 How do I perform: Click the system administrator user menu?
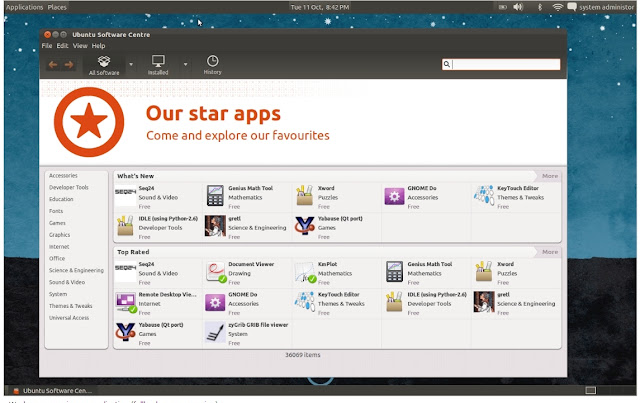pyautogui.click(x=601, y=7)
